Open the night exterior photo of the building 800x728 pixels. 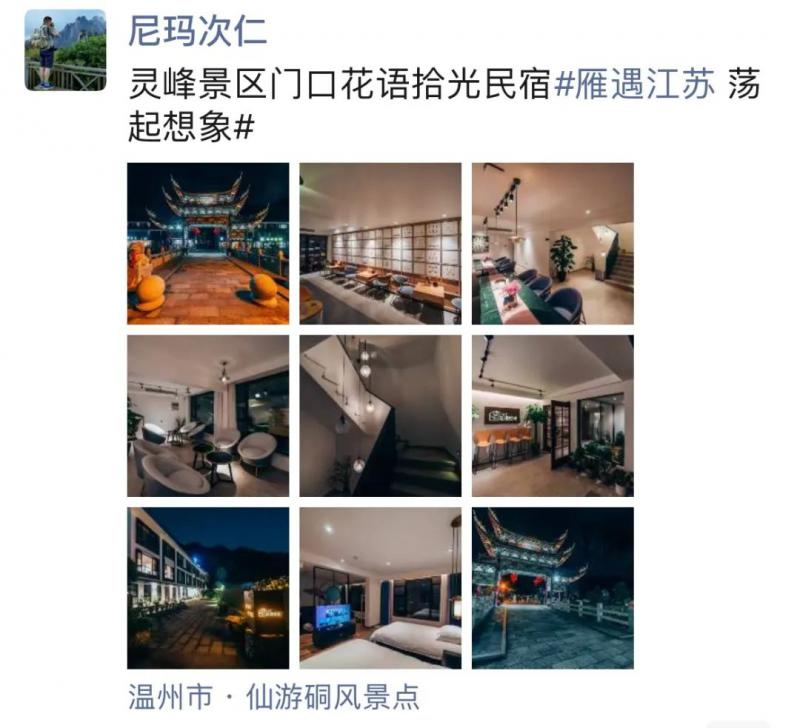pyautogui.click(x=208, y=588)
